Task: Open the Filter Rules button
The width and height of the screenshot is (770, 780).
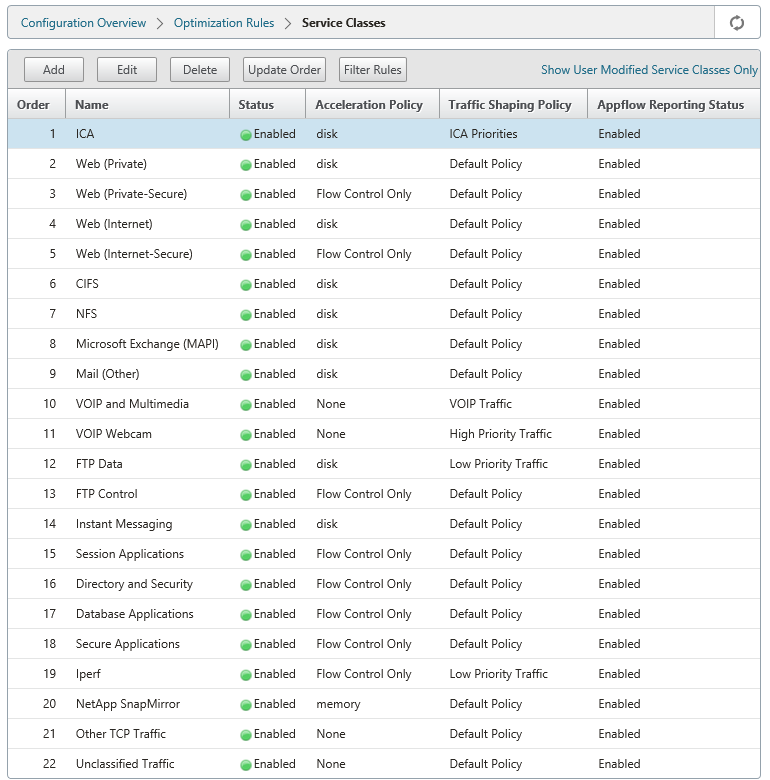Action: point(373,70)
